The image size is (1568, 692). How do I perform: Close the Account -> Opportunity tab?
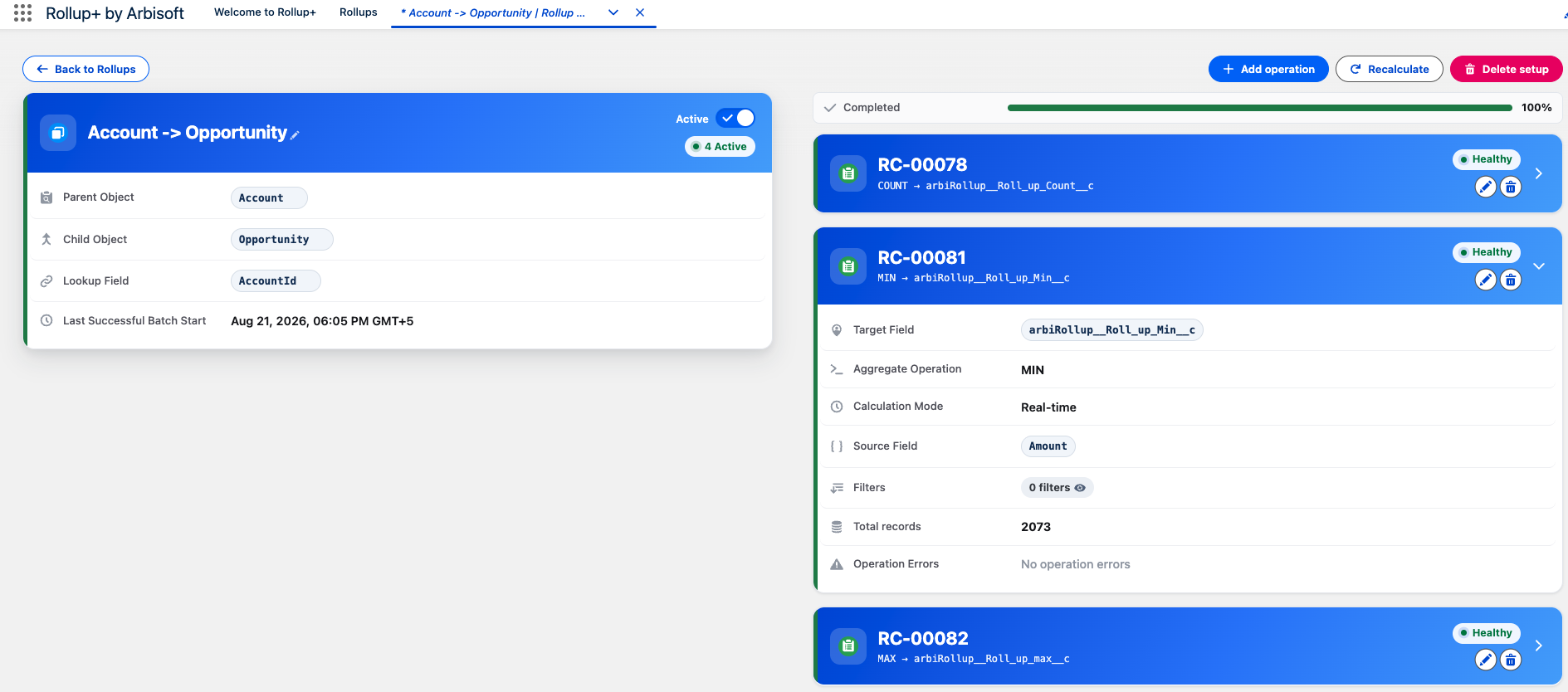(x=640, y=12)
